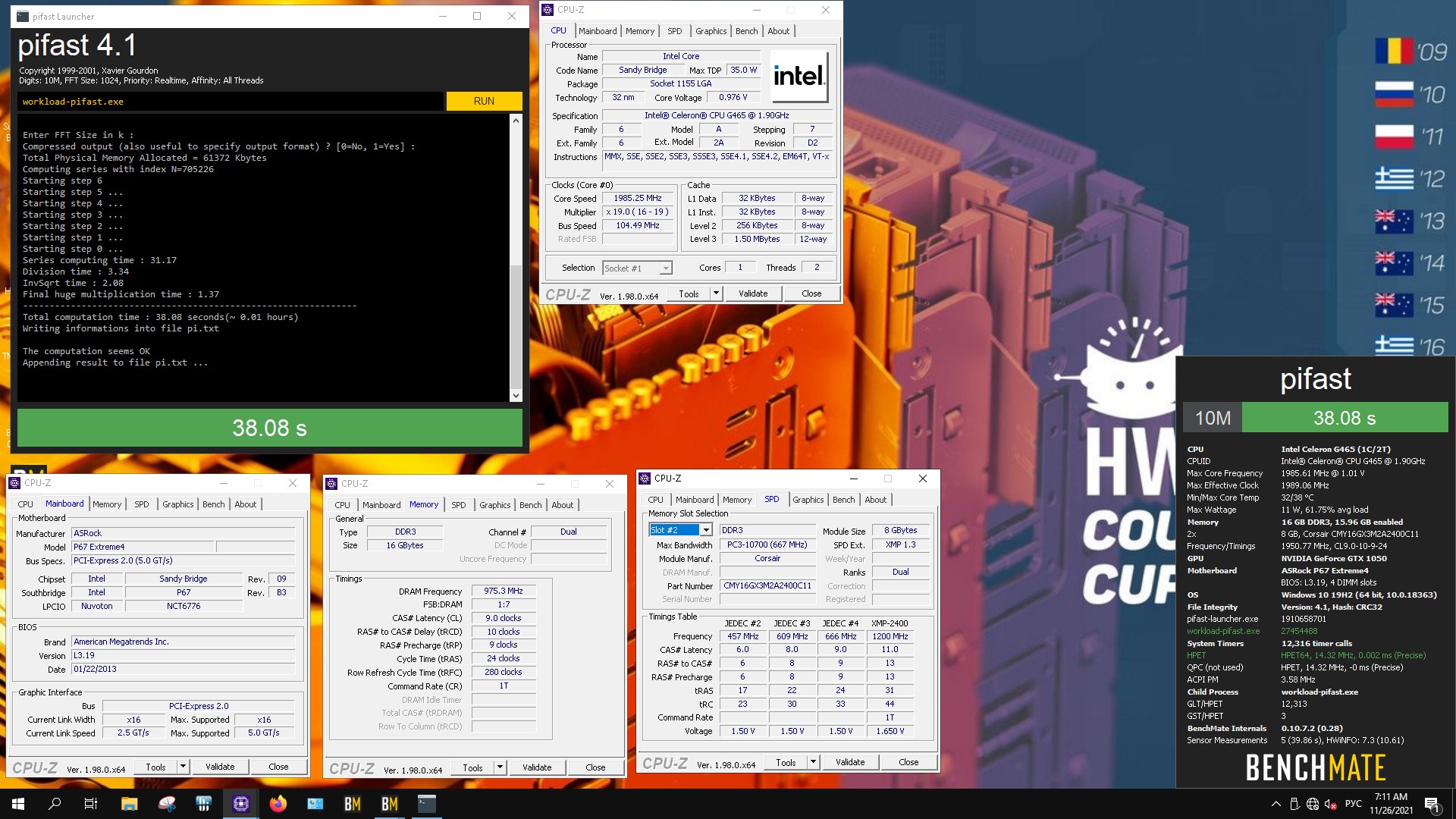This screenshot has height=819, width=1456.
Task: Click the pifast console scrollbar thumb
Action: click(x=516, y=326)
